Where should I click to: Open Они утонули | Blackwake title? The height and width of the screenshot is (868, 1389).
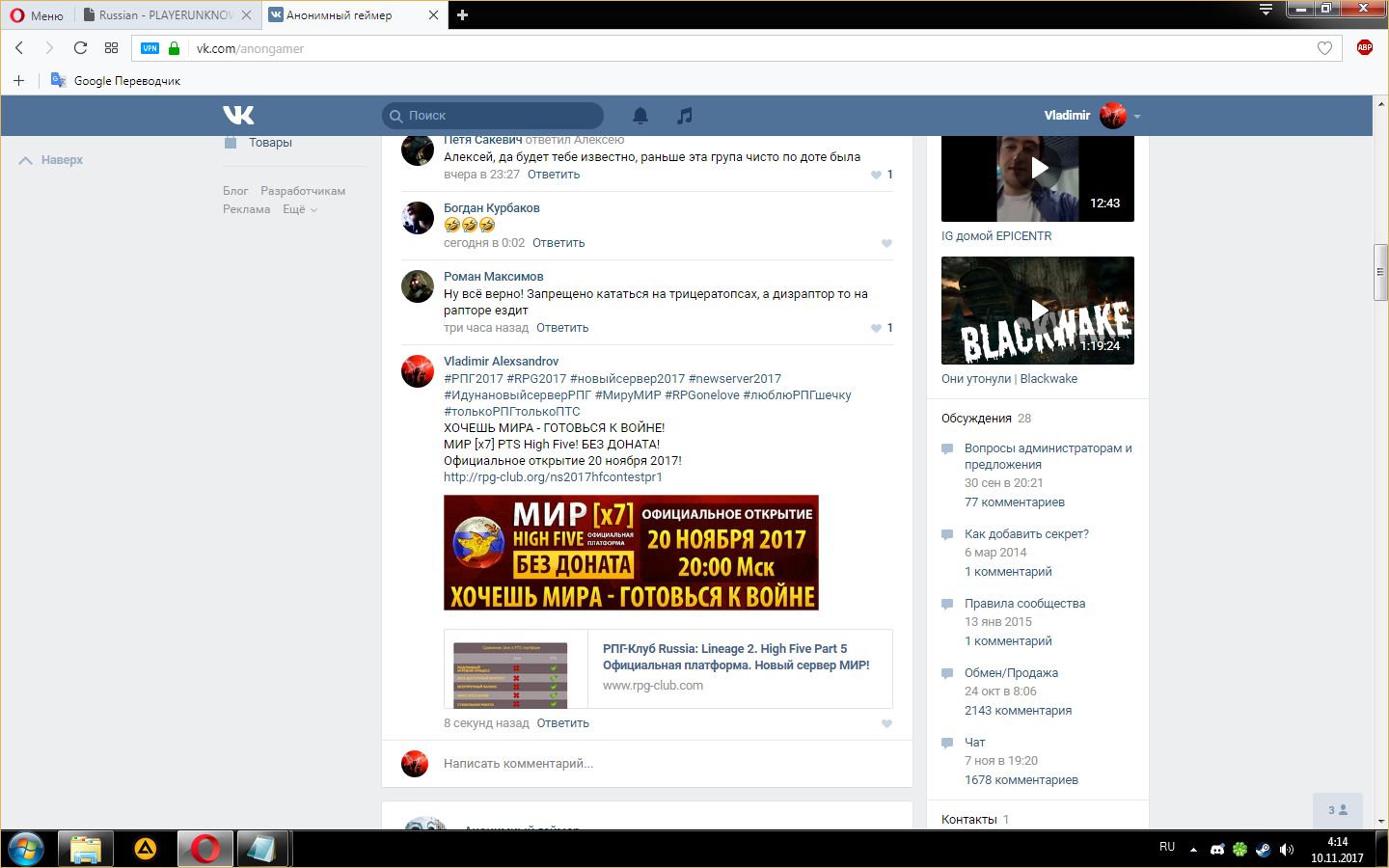click(x=1009, y=379)
